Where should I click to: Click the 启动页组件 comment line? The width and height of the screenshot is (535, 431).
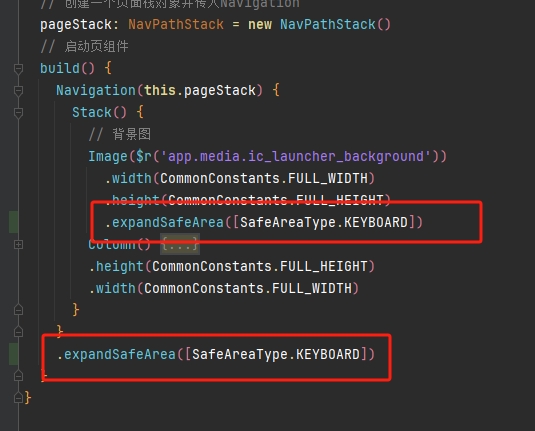[x=84, y=46]
